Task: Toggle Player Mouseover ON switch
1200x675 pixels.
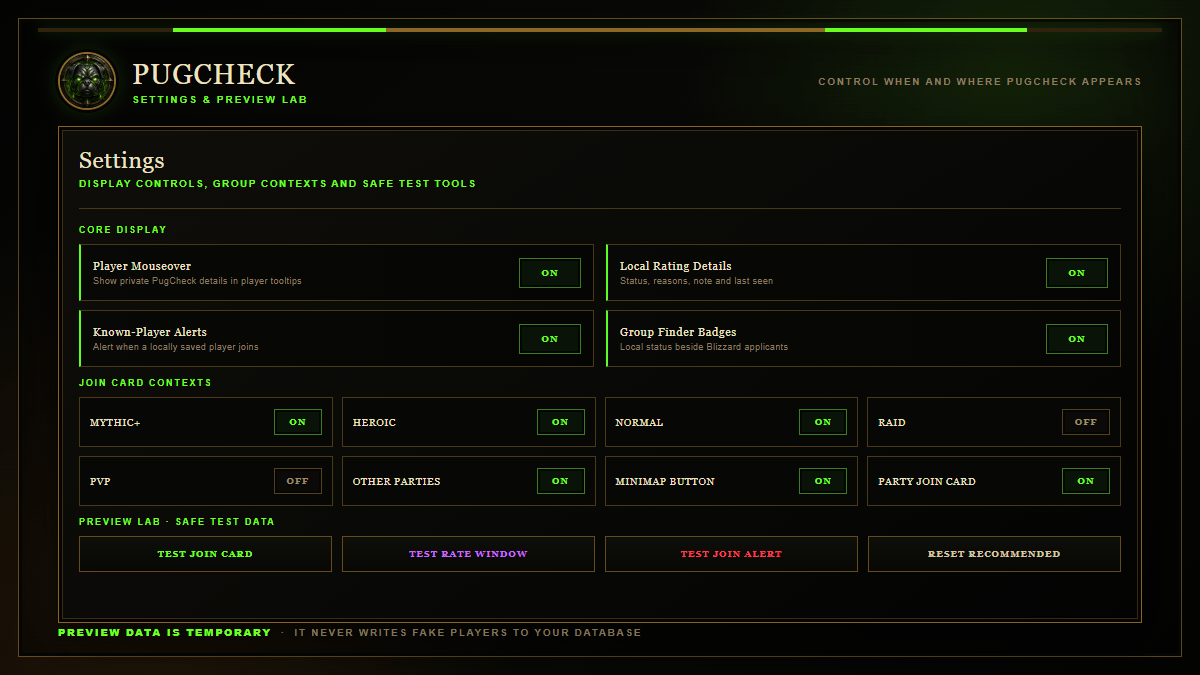Action: pos(550,273)
